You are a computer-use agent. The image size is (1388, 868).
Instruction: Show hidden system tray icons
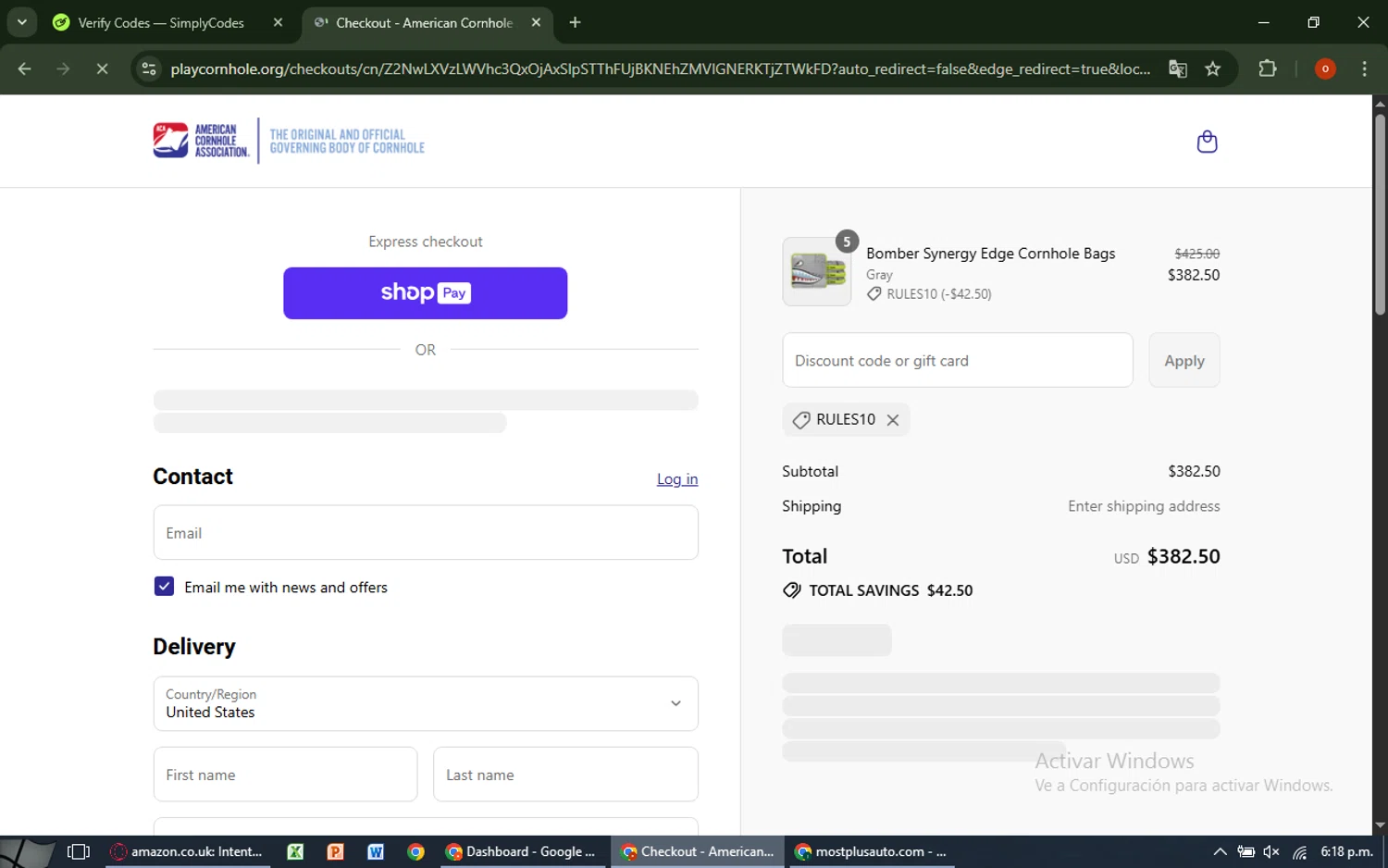[x=1220, y=851]
